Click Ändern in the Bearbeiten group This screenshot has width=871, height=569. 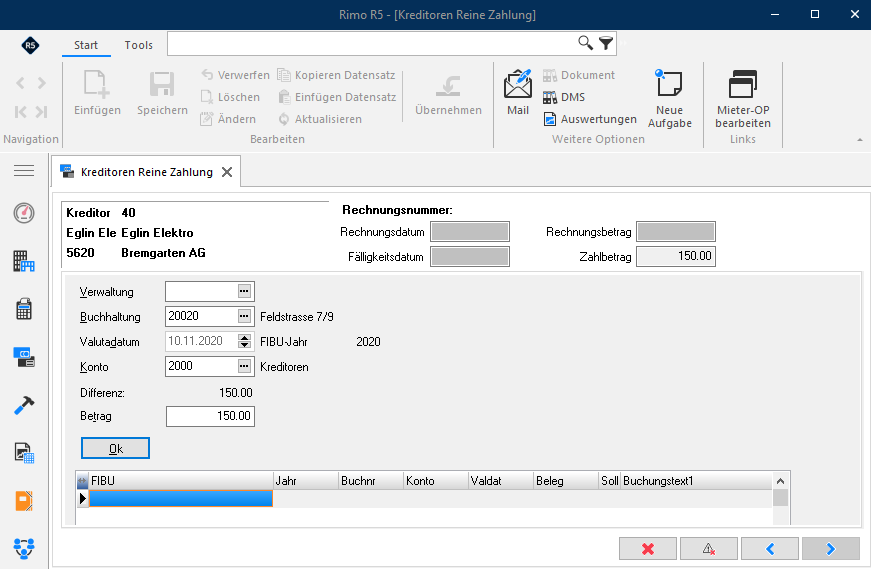click(x=228, y=119)
